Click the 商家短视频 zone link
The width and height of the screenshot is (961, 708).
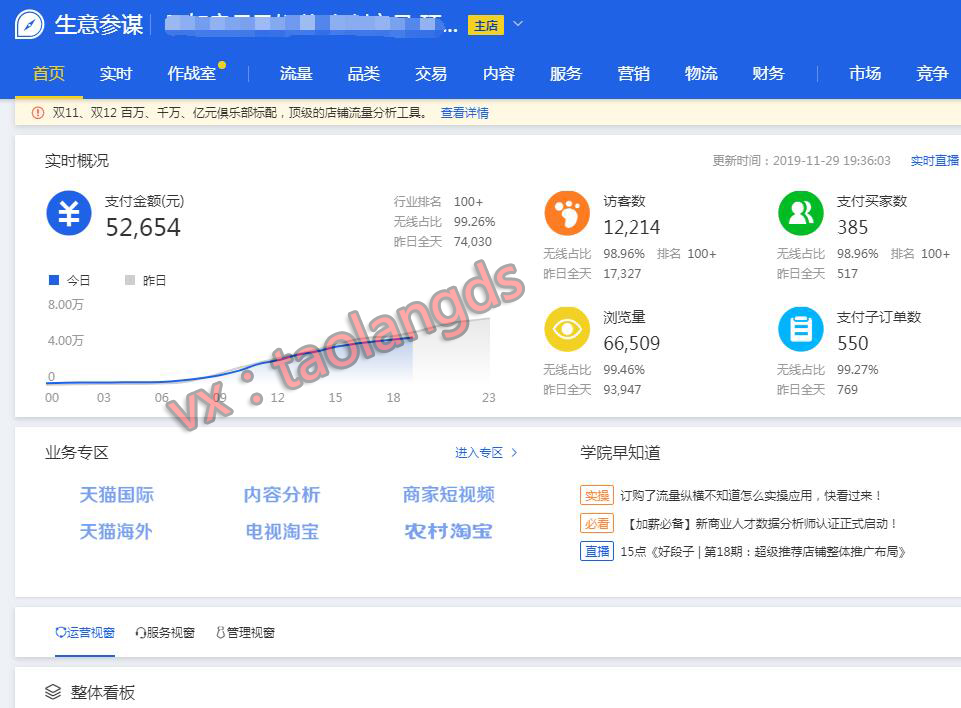[449, 495]
